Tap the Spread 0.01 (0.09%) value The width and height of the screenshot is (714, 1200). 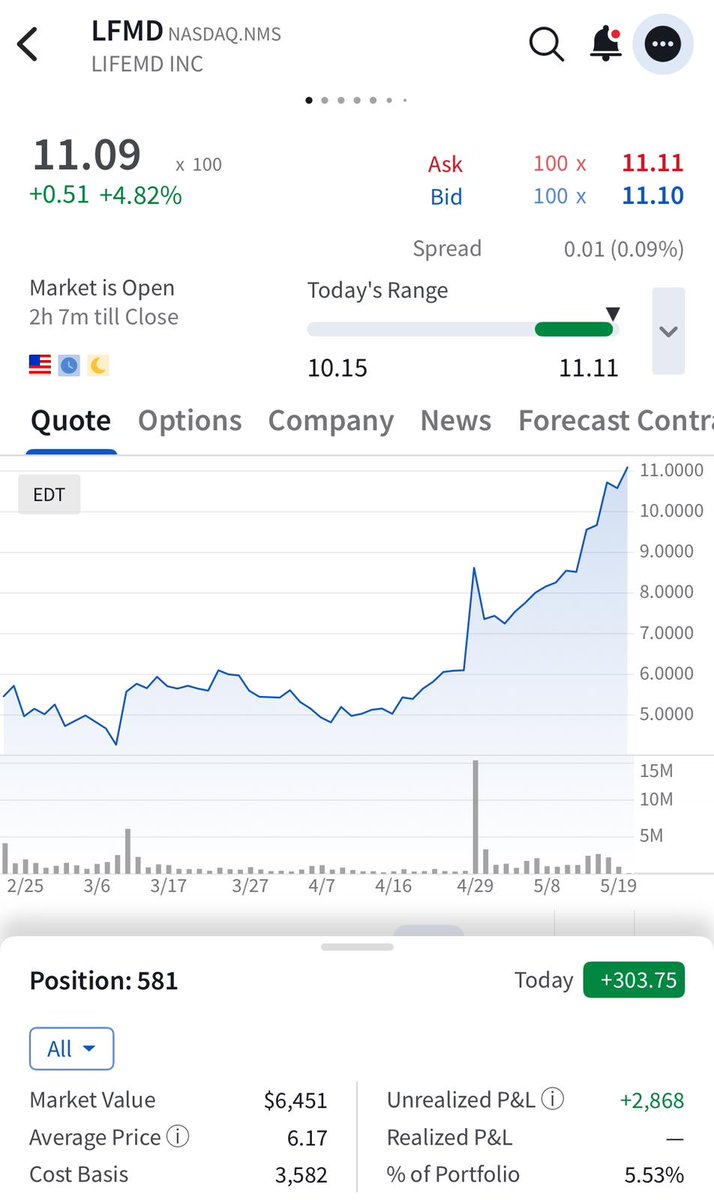pos(624,249)
